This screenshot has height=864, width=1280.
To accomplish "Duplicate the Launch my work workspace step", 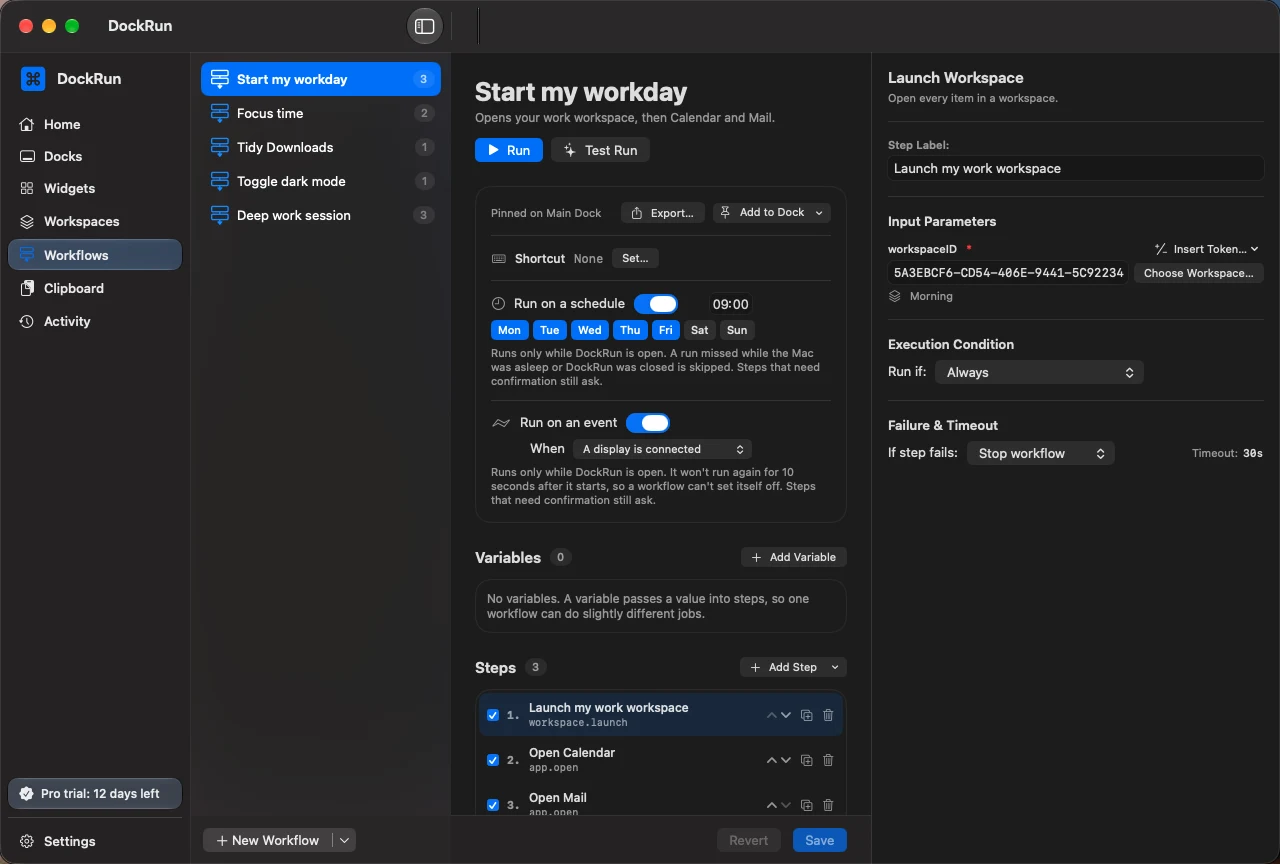I will tap(807, 715).
